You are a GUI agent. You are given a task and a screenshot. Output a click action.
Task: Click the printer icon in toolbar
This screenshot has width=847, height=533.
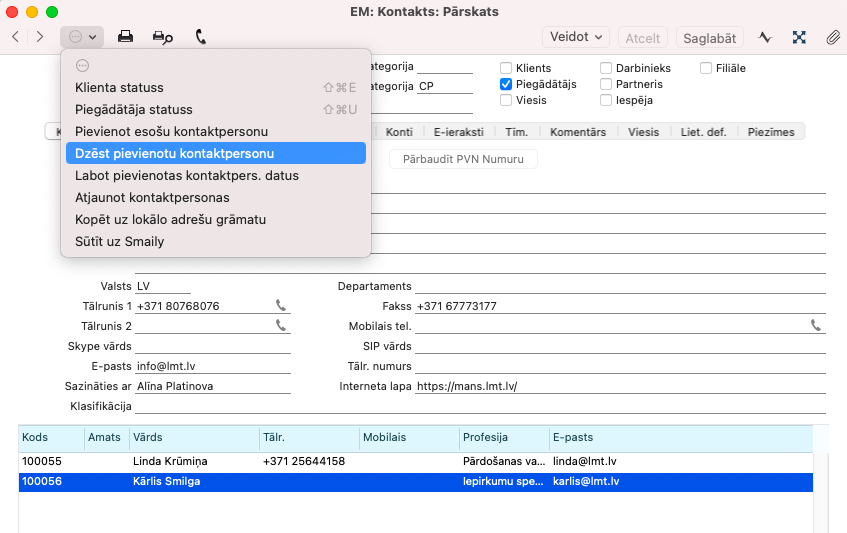[126, 37]
